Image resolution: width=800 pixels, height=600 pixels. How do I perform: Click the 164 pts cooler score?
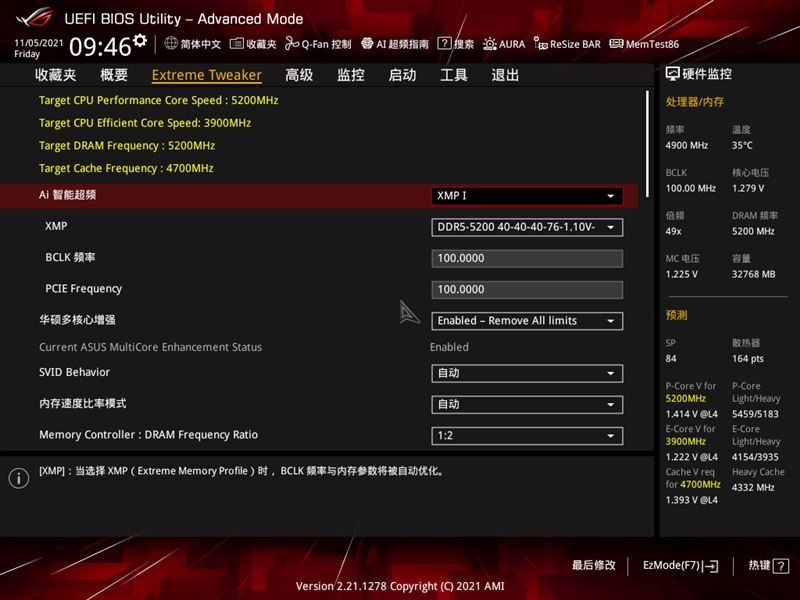coord(748,359)
